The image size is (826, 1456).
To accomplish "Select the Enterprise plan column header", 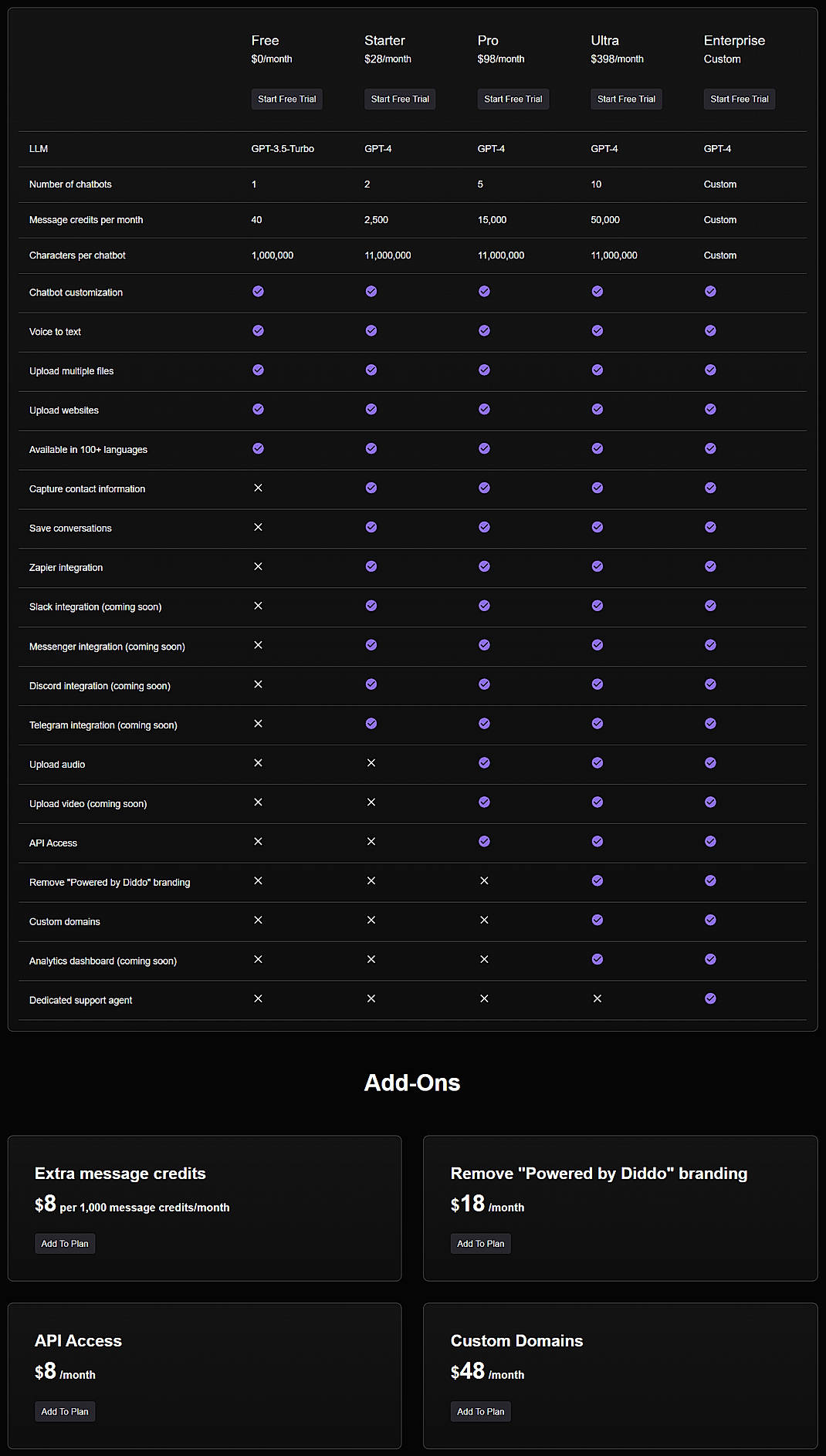I will (734, 40).
